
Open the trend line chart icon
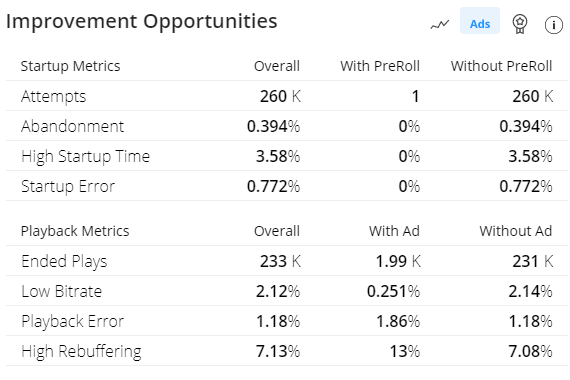pos(440,24)
